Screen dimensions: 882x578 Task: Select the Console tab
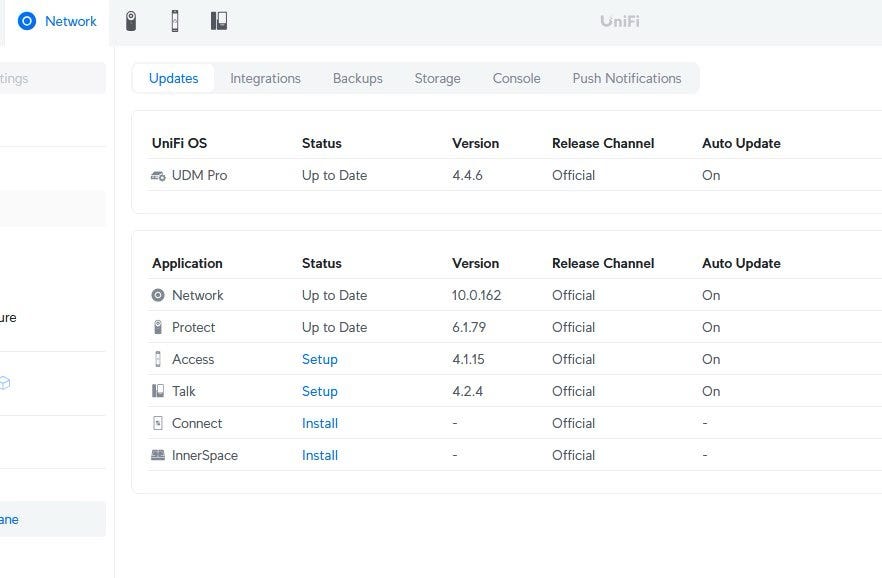click(x=516, y=79)
